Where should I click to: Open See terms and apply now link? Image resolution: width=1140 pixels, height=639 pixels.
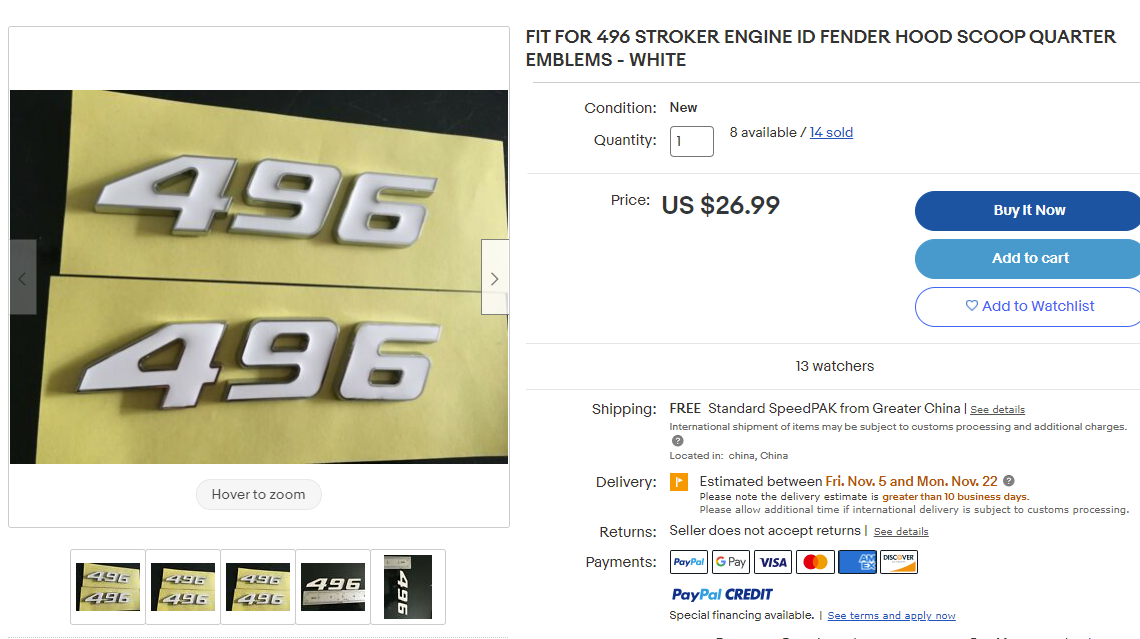click(x=891, y=615)
